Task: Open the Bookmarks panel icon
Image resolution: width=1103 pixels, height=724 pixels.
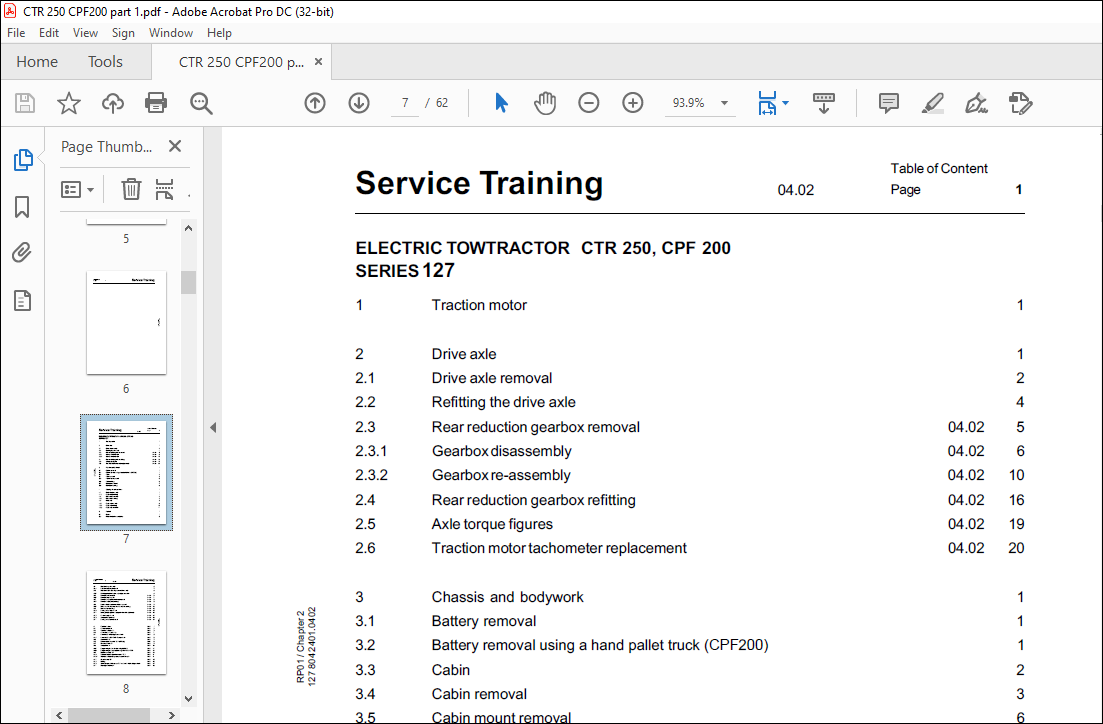Action: tap(23, 207)
